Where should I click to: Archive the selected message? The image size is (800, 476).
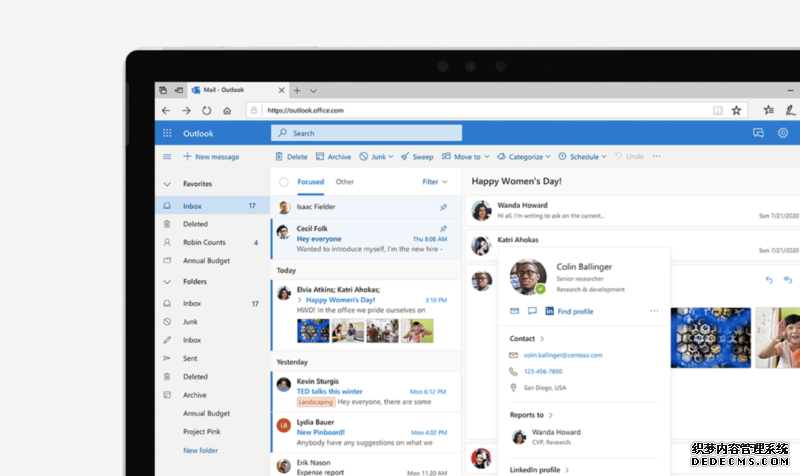[x=333, y=157]
